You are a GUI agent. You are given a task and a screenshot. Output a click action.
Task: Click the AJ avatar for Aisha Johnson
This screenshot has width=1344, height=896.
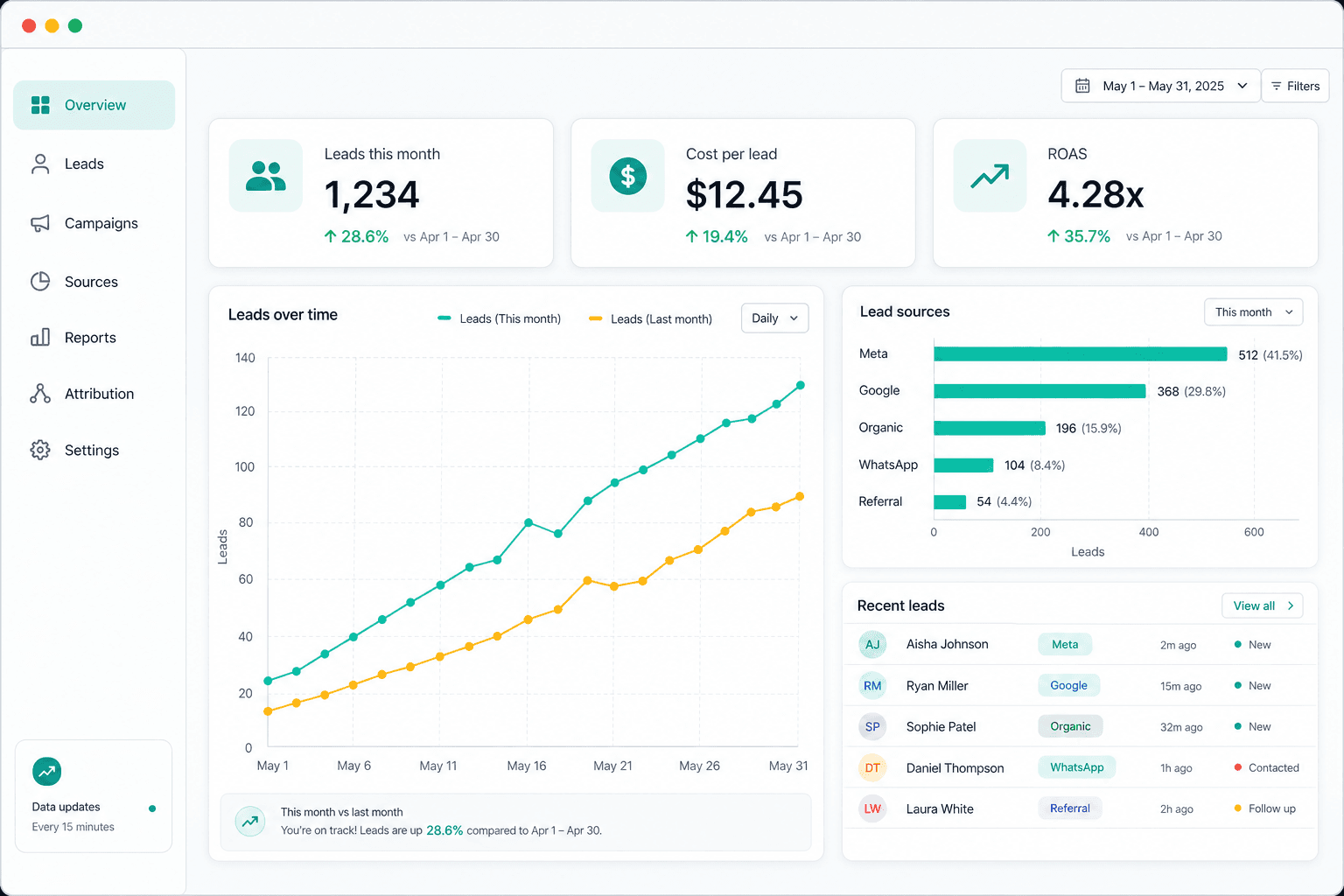coord(872,645)
